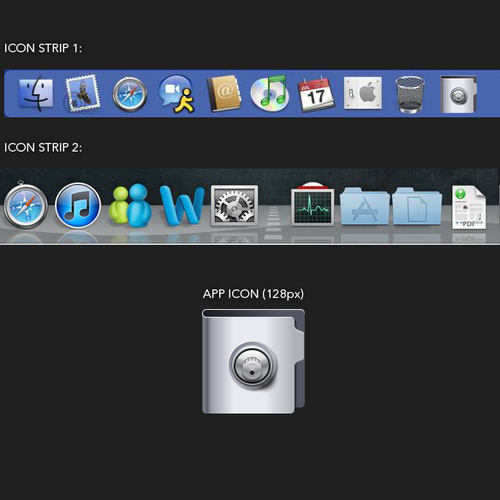Open Finder in icon strip 1
500x500 pixels.
36,93
